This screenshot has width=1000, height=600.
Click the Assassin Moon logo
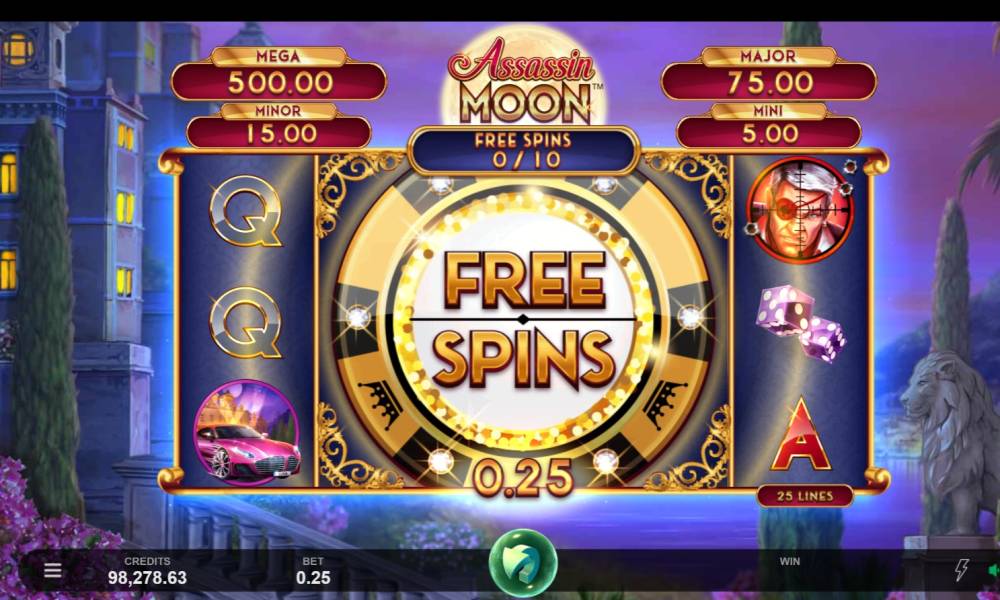point(523,80)
